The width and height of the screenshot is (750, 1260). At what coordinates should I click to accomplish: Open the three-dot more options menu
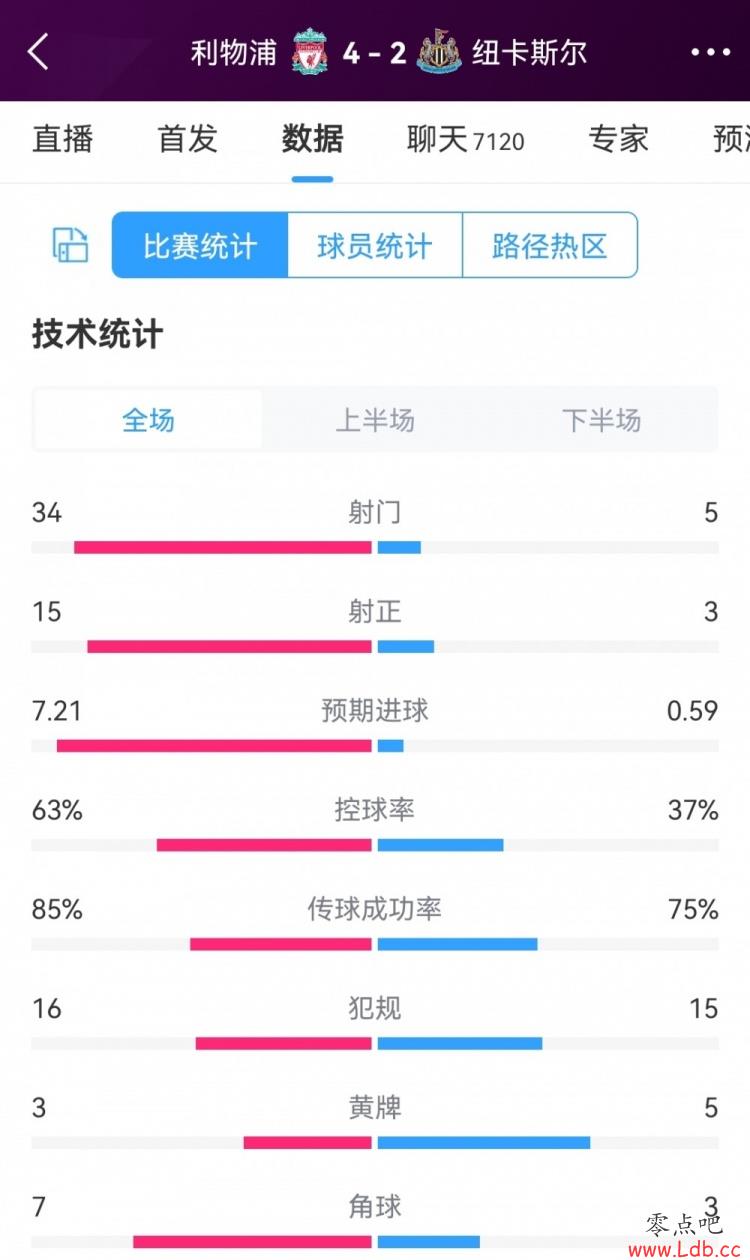(711, 52)
